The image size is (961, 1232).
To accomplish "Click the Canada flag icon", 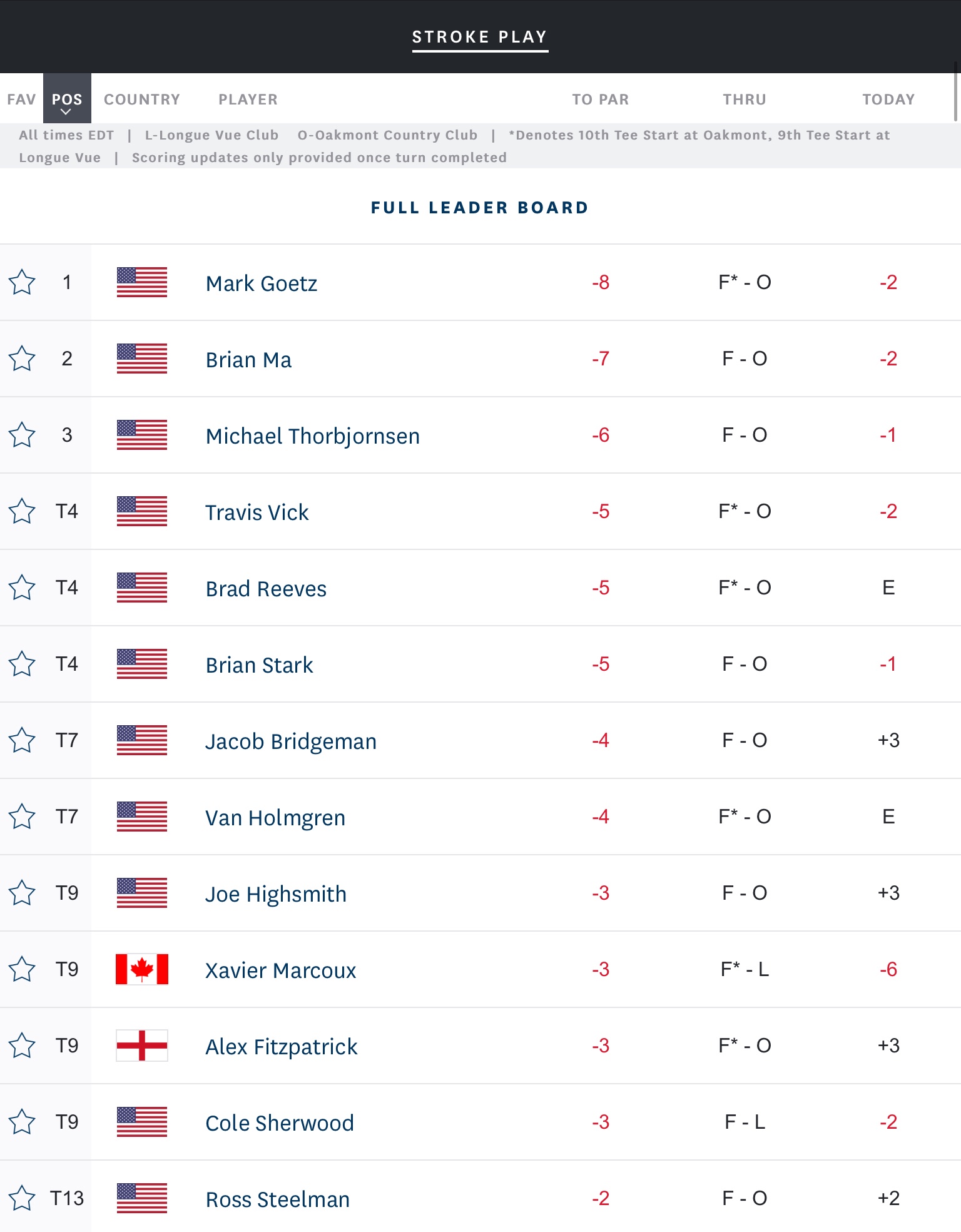I will pyautogui.click(x=142, y=969).
